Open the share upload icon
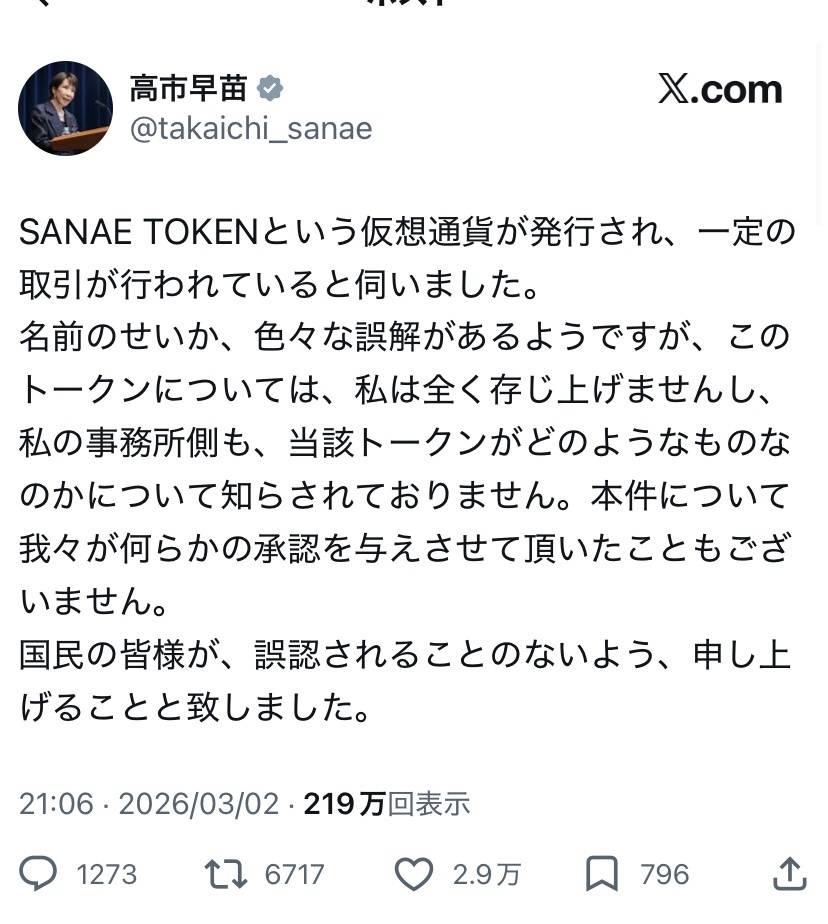Image resolution: width=828 pixels, height=924 pixels. [x=790, y=873]
